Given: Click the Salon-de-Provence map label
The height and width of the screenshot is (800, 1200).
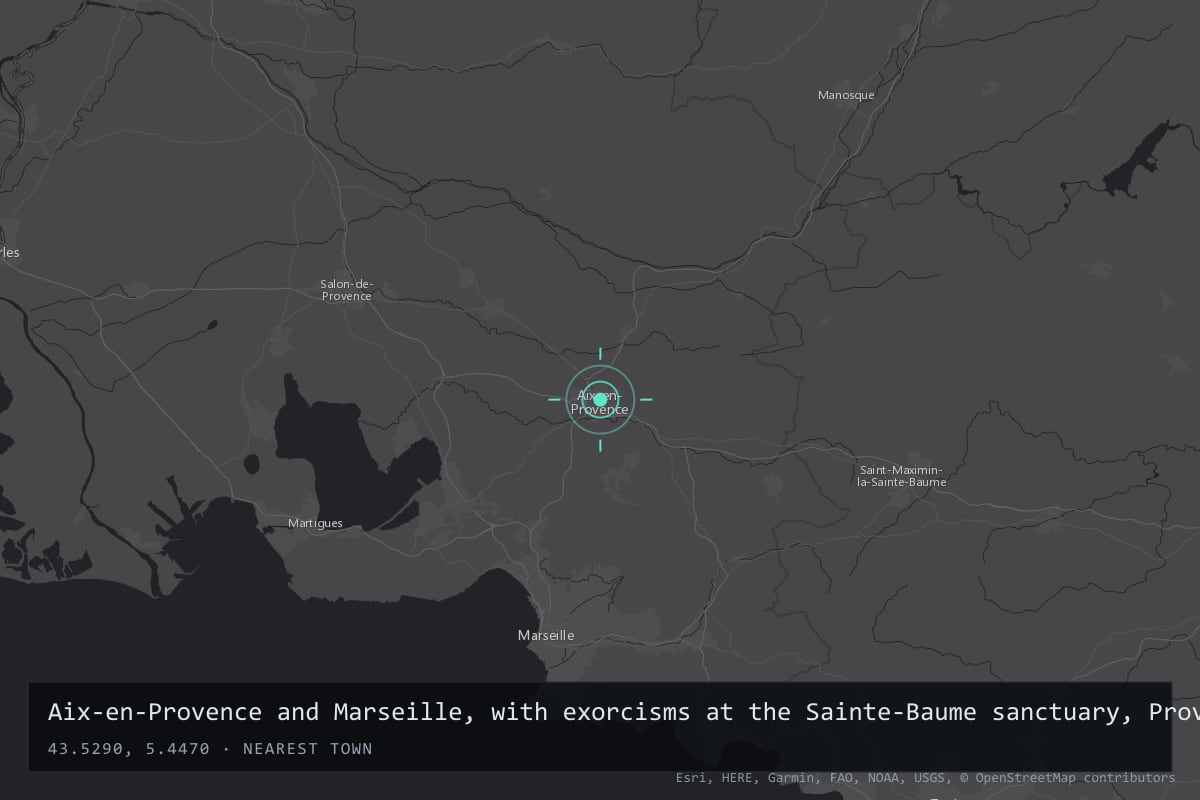Looking at the screenshot, I should (x=346, y=290).
